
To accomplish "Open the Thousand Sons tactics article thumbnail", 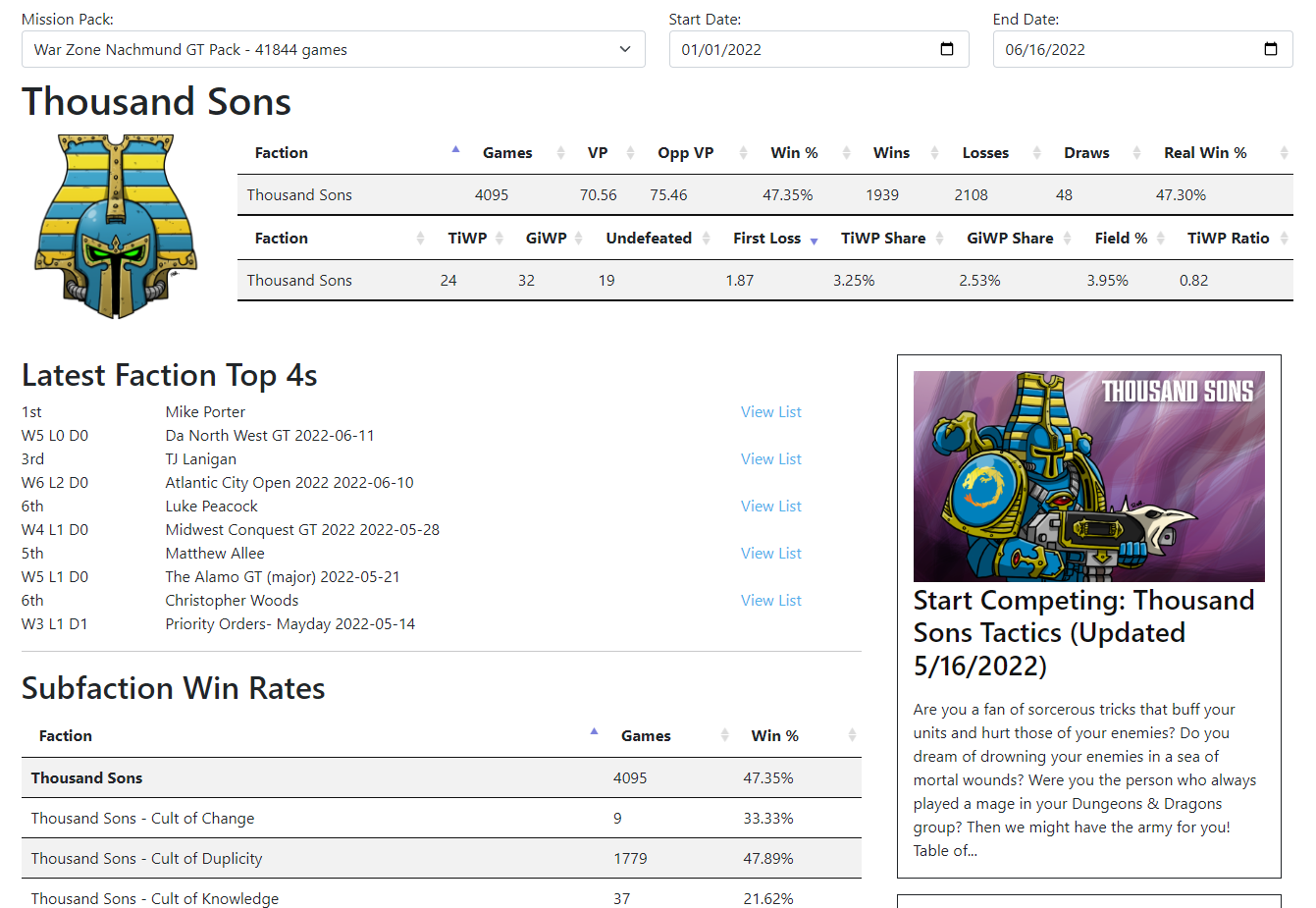I will click(x=1088, y=476).
